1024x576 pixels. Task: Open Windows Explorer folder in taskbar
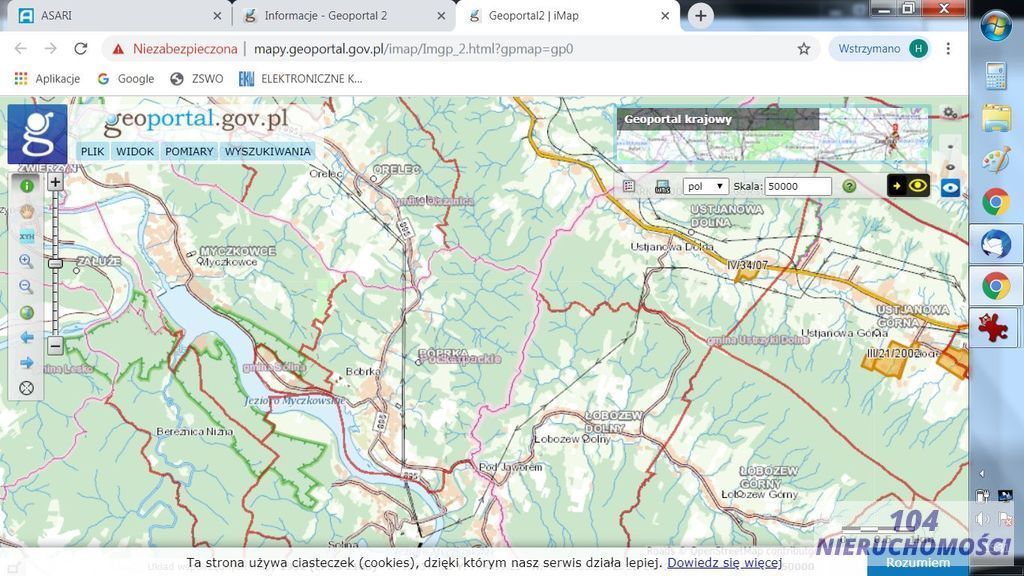tap(996, 119)
